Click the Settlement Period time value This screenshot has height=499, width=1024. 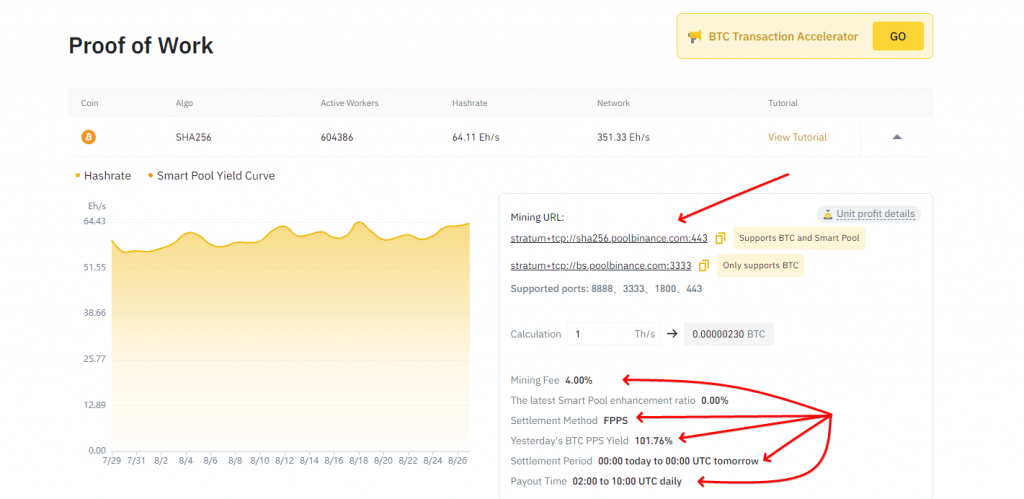(678, 461)
